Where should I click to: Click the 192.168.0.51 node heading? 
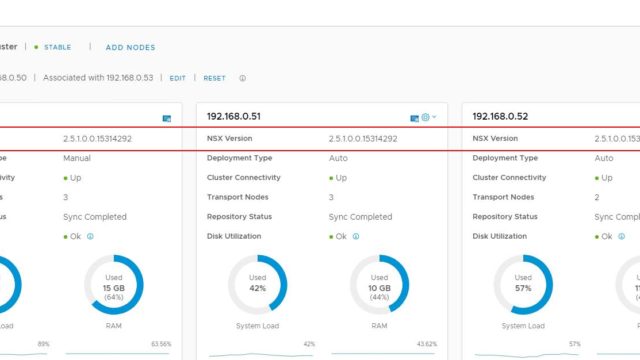tap(233, 116)
